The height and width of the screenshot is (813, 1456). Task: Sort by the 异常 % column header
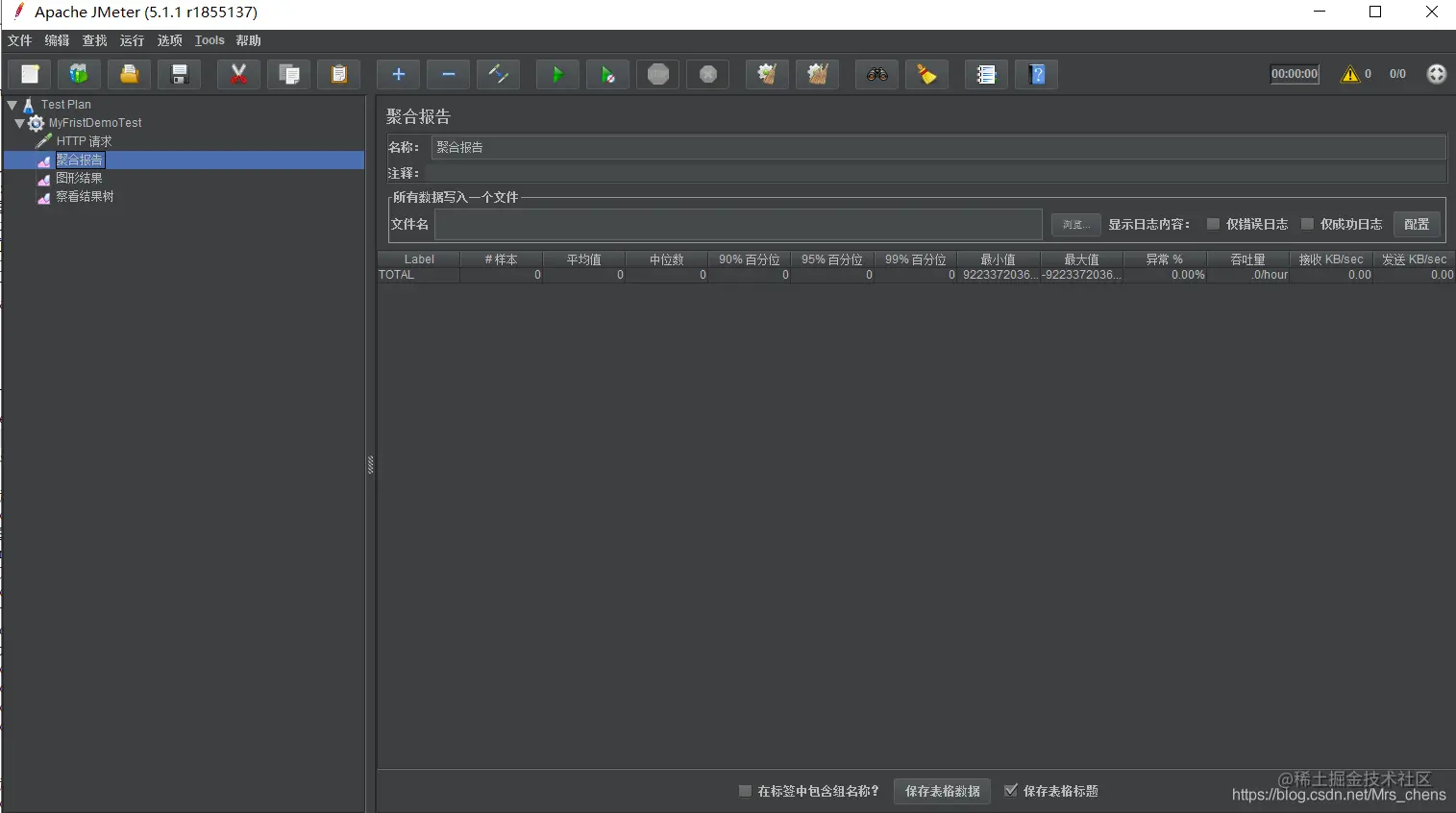click(x=1165, y=259)
